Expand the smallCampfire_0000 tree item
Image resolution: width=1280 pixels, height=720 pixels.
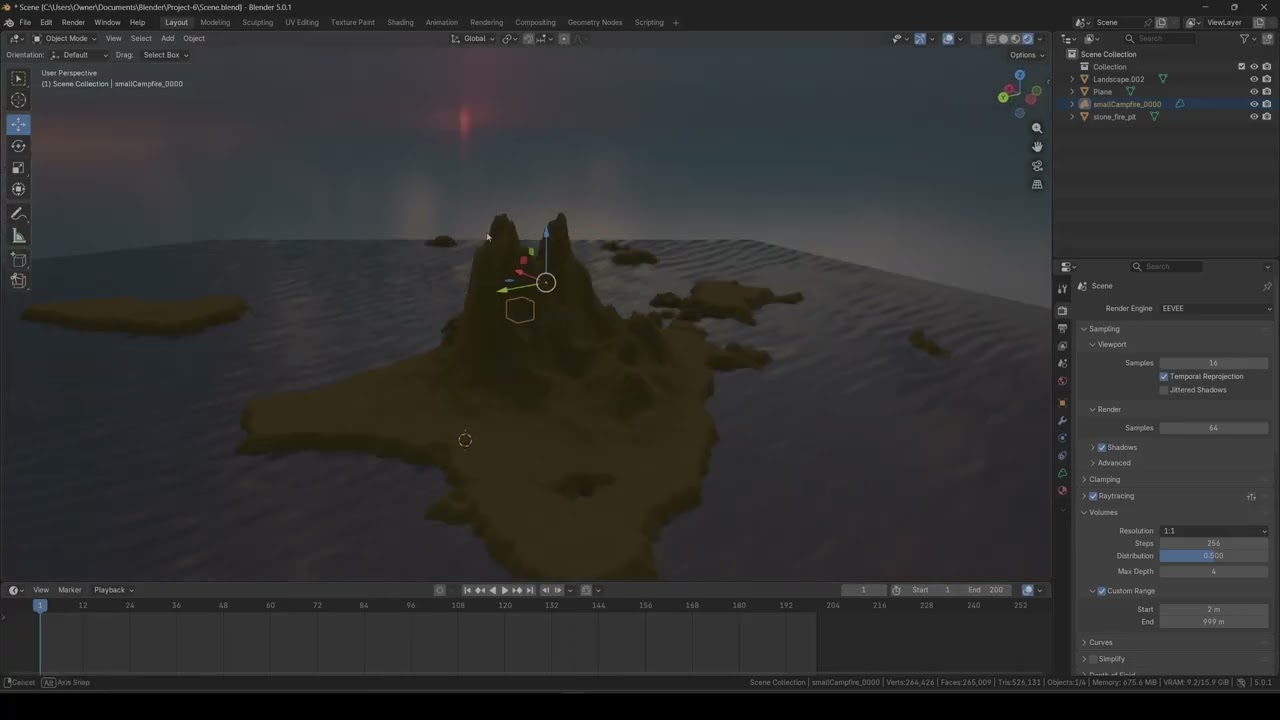tap(1073, 104)
